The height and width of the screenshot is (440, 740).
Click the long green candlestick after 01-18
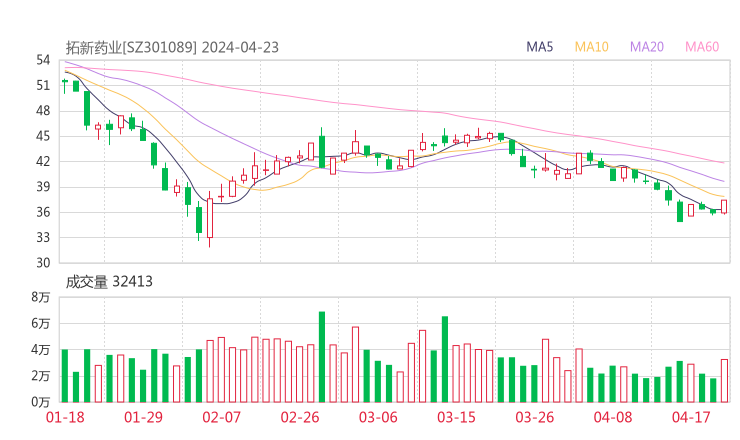87,109
